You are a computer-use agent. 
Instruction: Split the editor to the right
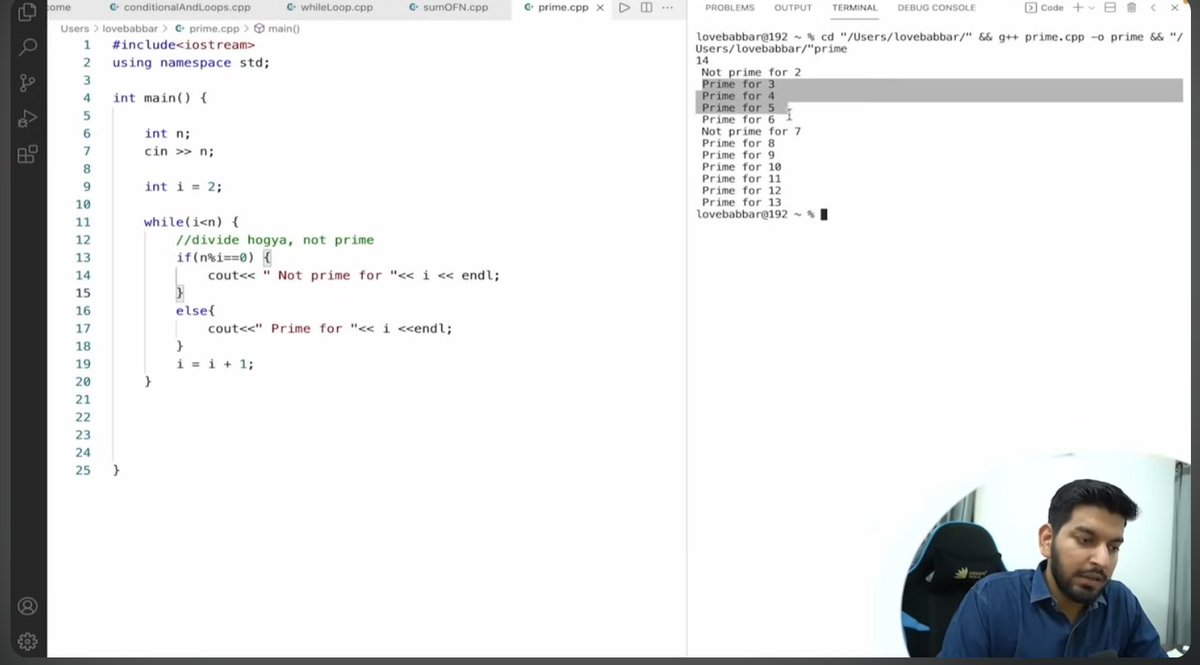646,8
